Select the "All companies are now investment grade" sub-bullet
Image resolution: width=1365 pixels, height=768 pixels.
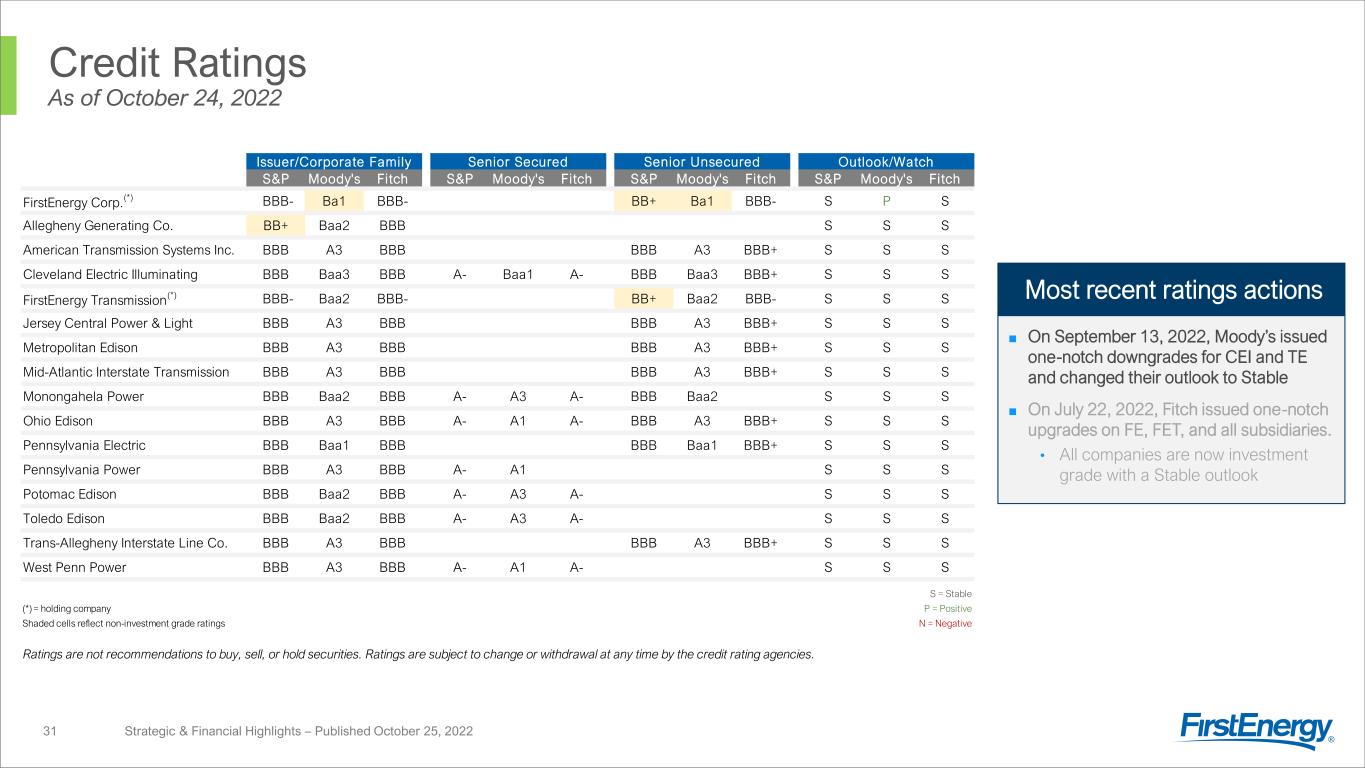coord(1183,465)
